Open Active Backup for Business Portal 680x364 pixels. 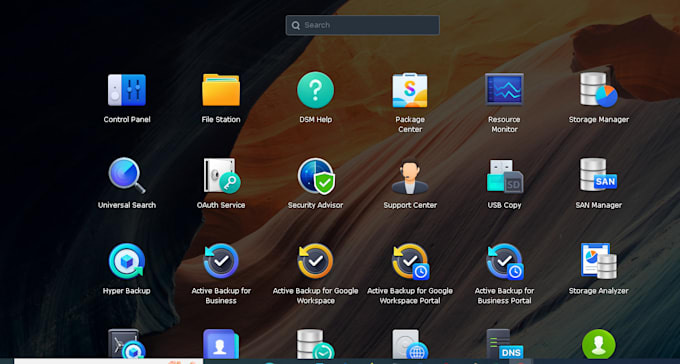(505, 261)
